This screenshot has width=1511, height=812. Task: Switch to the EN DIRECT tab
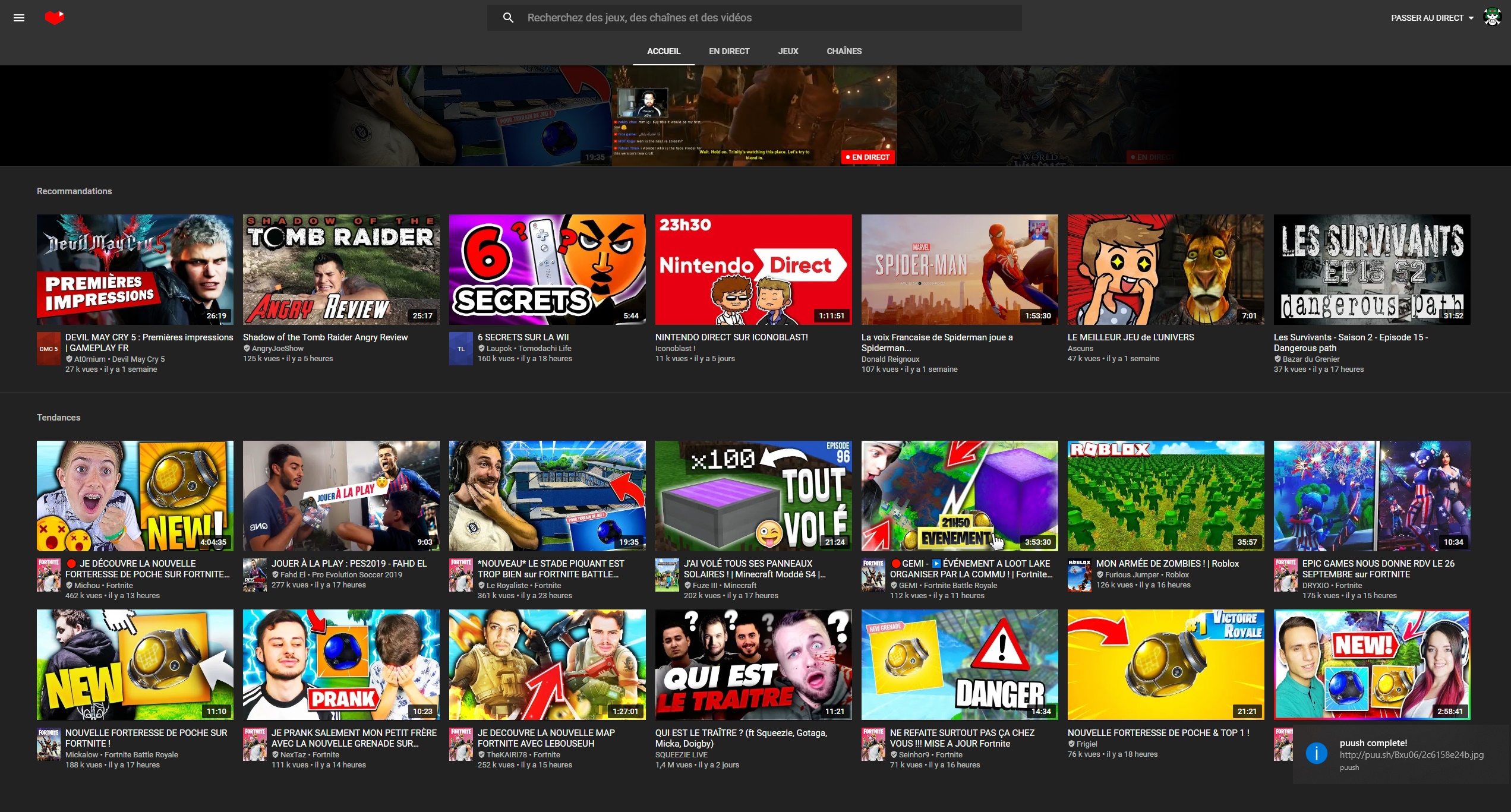tap(729, 51)
